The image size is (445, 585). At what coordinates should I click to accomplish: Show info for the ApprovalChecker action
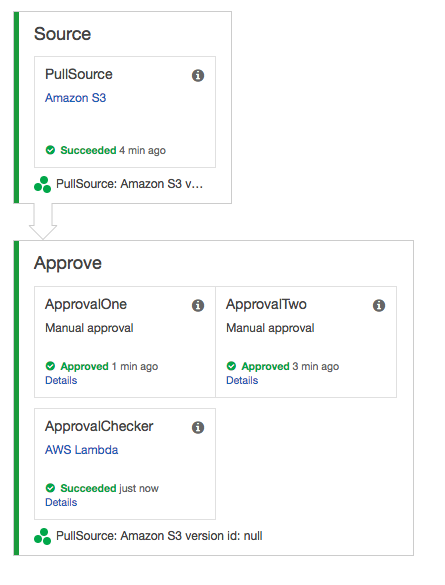coord(198,427)
